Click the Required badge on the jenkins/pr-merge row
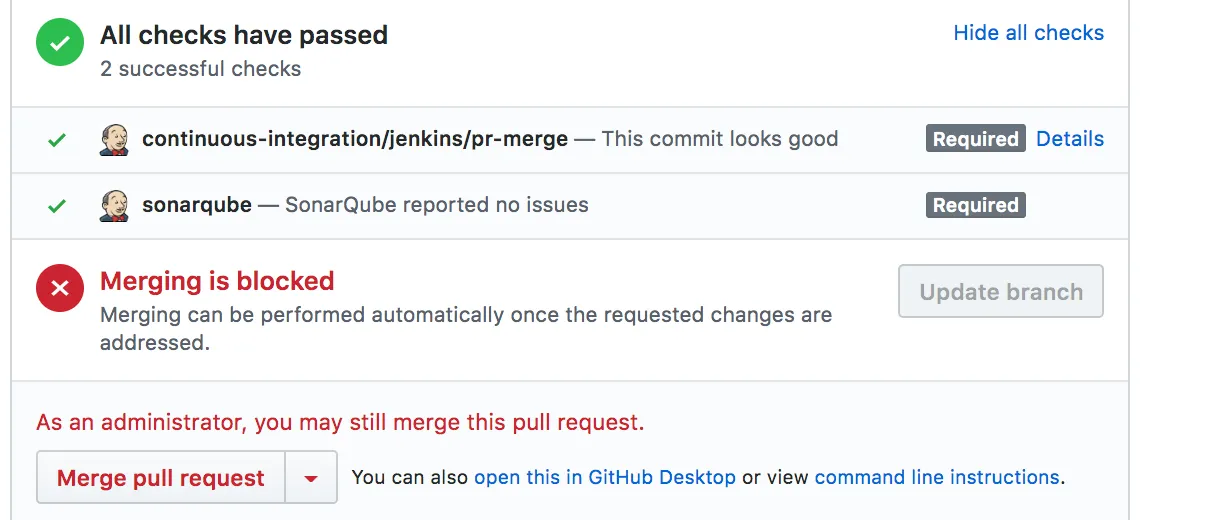The height and width of the screenshot is (520, 1206). pyautogui.click(x=975, y=140)
